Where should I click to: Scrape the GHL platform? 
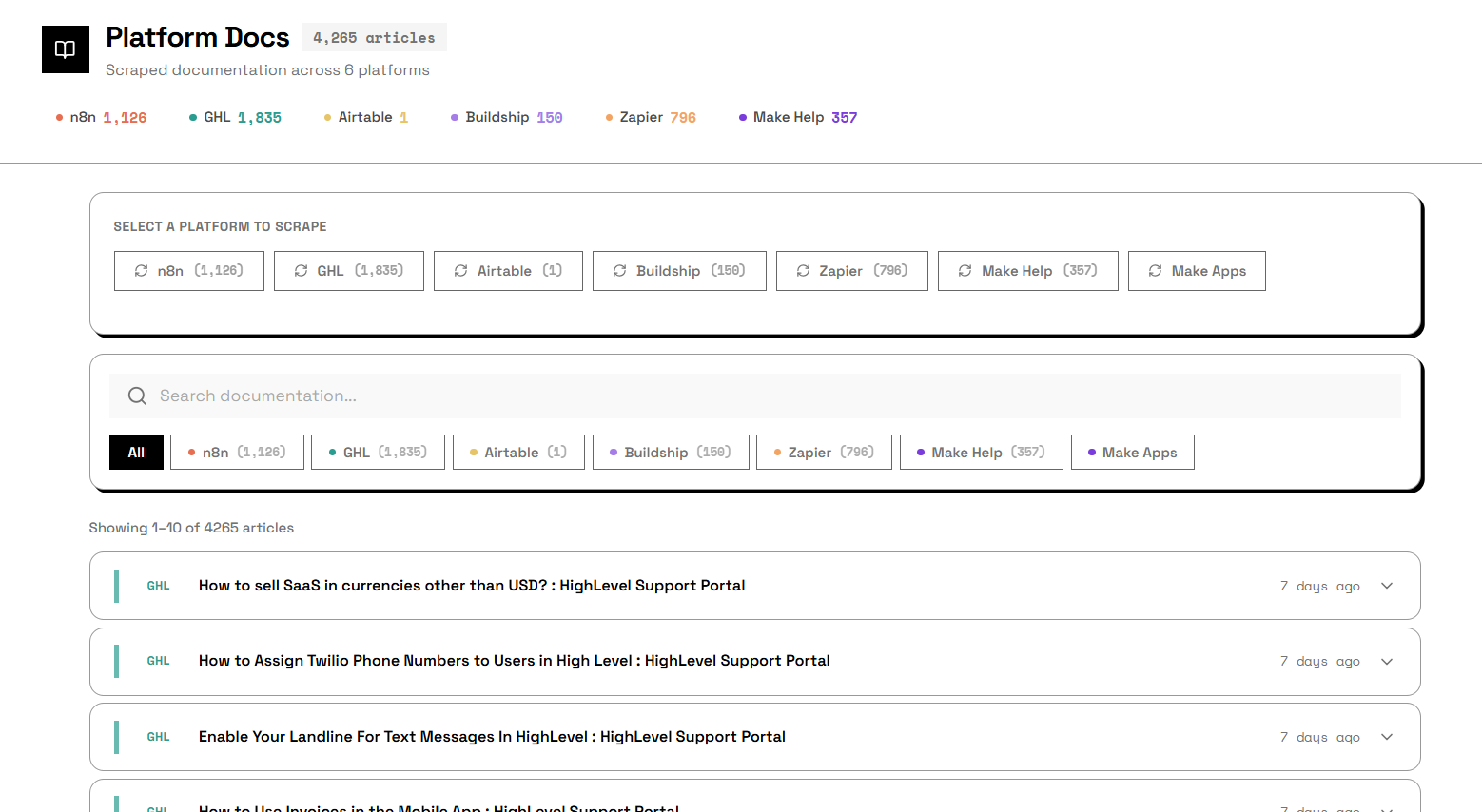click(x=349, y=271)
